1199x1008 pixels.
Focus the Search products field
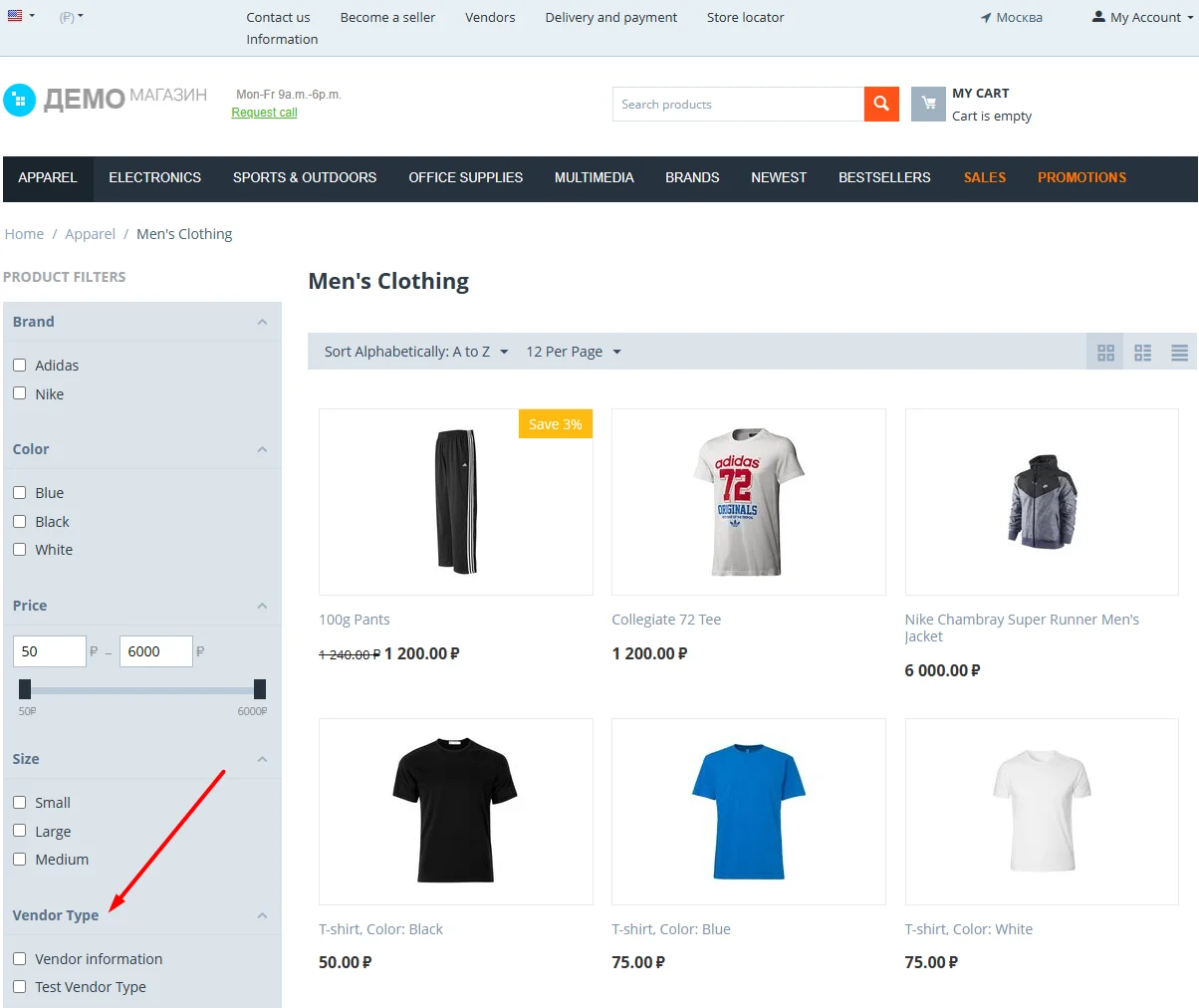click(x=738, y=104)
